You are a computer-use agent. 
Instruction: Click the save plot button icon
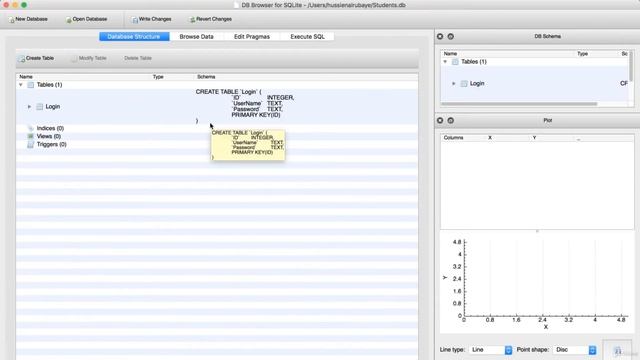coord(617,351)
